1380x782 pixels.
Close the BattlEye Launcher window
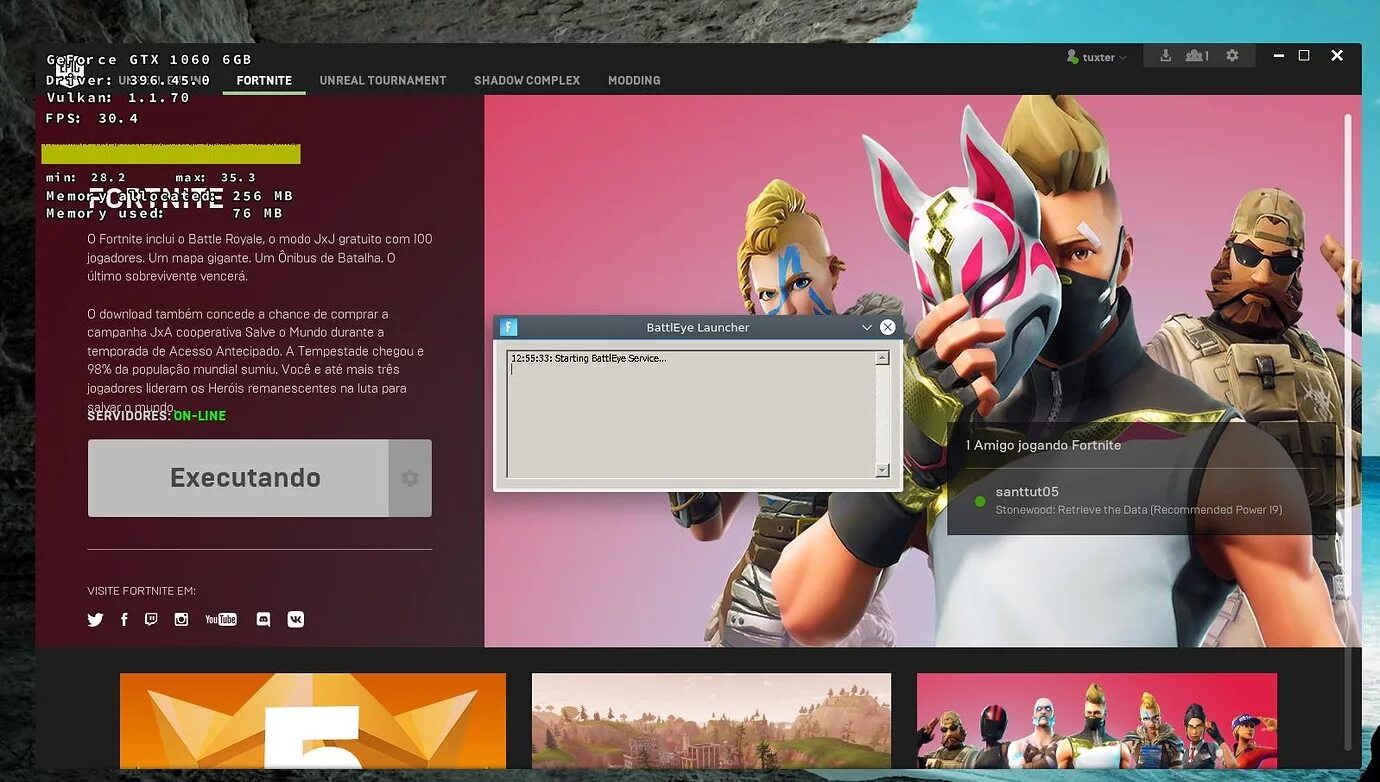887,327
